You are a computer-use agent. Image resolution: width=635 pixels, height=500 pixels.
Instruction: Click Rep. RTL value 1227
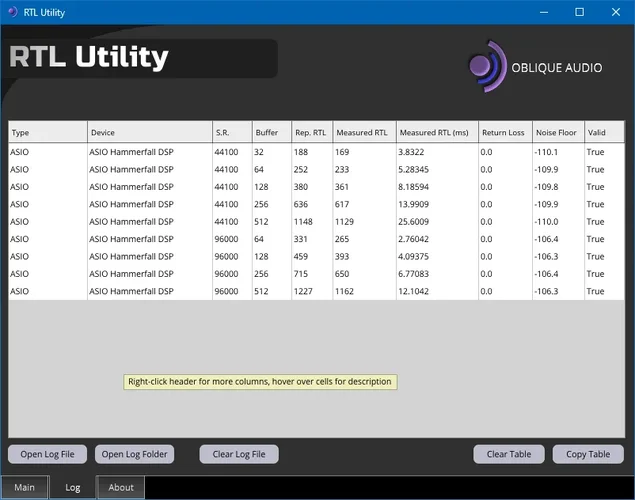[312, 291]
